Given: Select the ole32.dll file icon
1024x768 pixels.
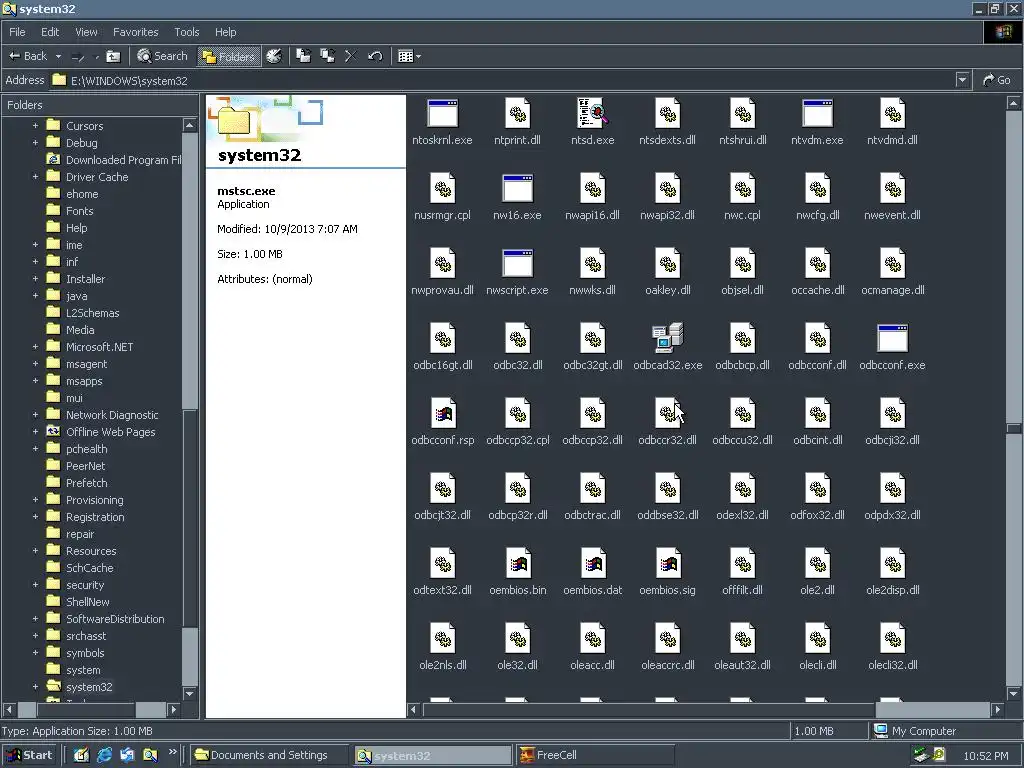Looking at the screenshot, I should point(518,639).
